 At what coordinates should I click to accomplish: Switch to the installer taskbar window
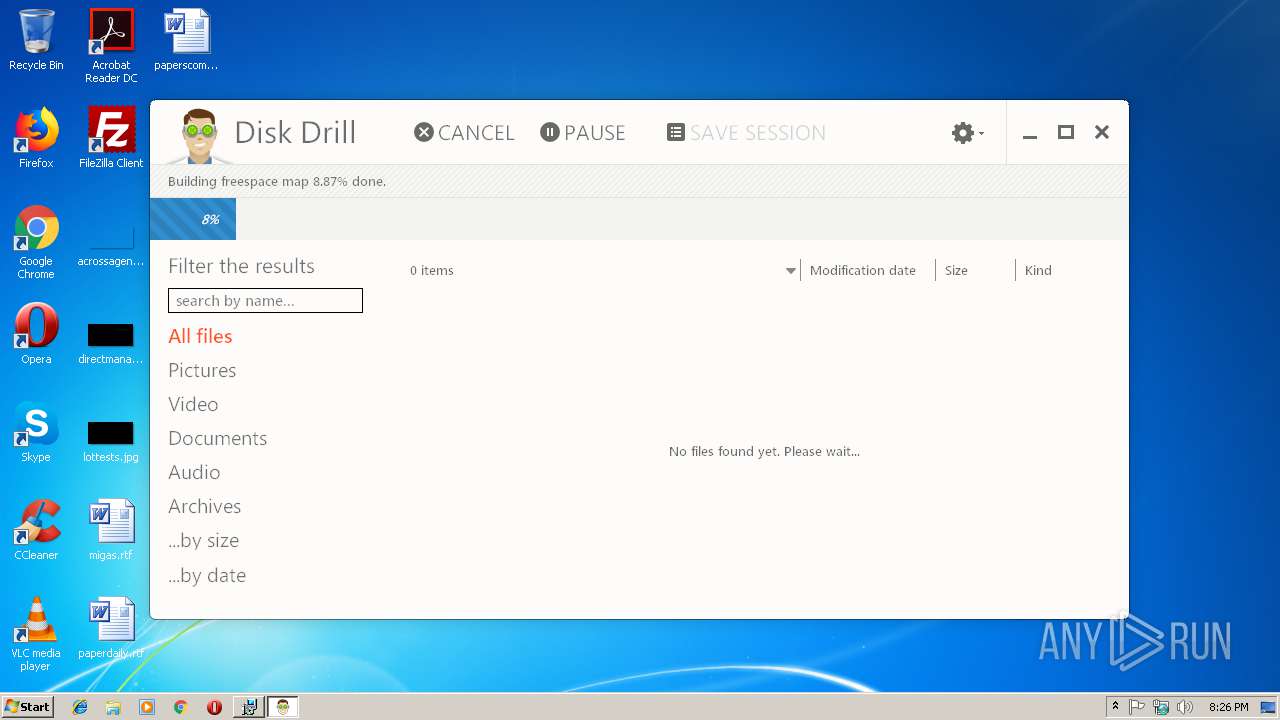point(249,707)
